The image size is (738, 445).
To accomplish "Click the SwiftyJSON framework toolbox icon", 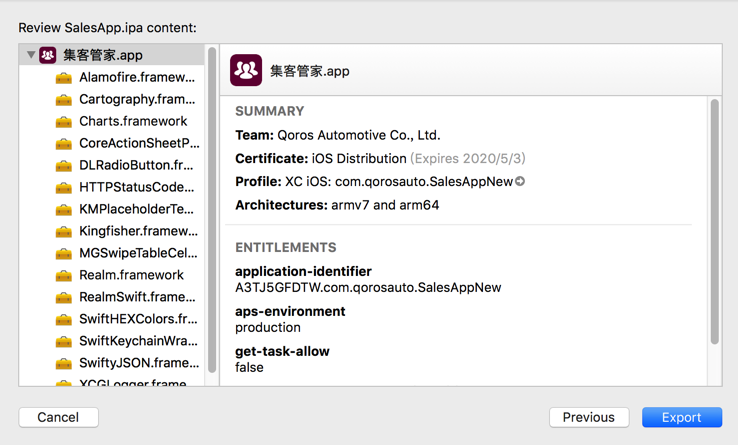I will (64, 364).
